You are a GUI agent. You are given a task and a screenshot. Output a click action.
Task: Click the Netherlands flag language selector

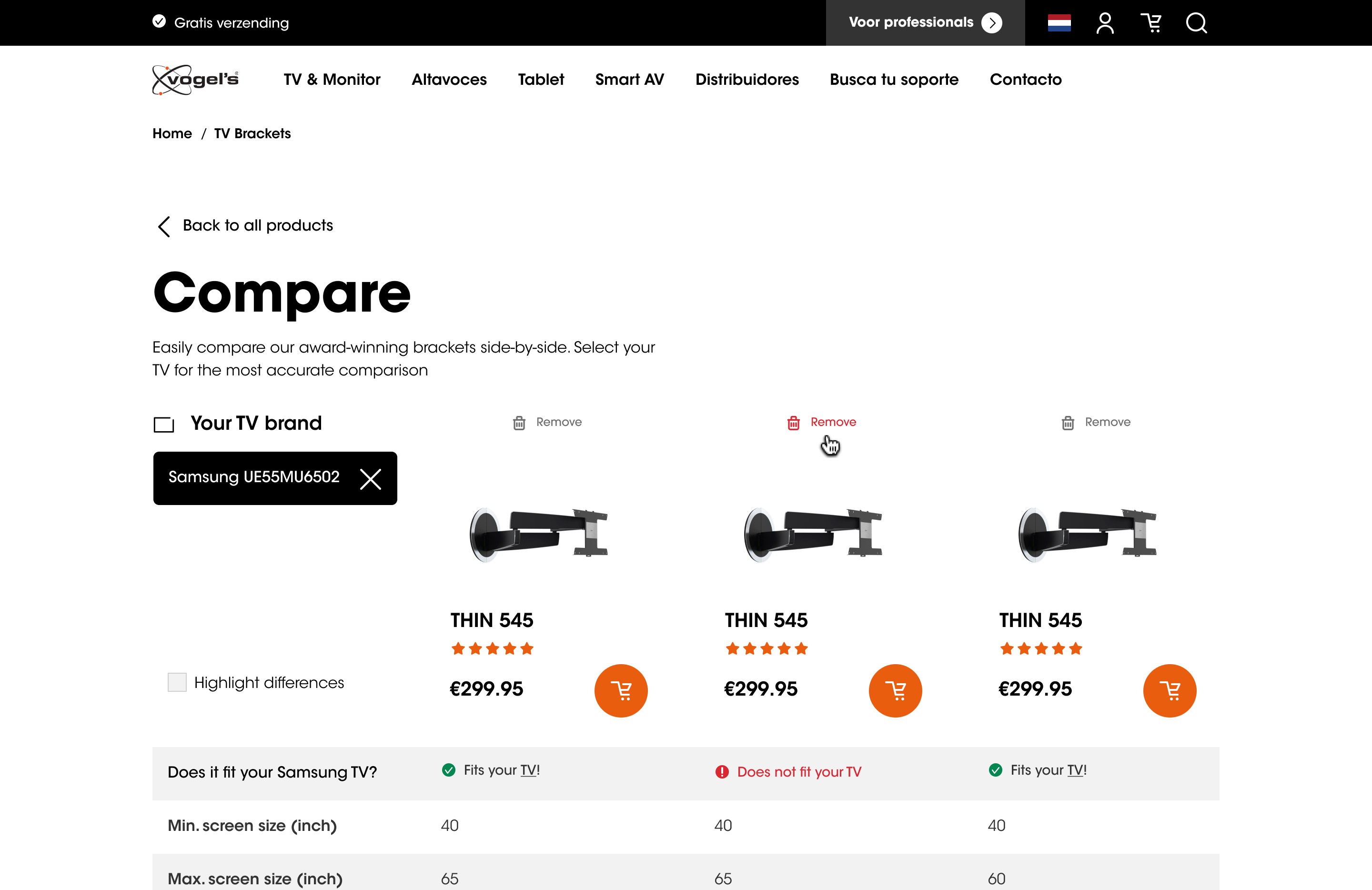point(1059,23)
